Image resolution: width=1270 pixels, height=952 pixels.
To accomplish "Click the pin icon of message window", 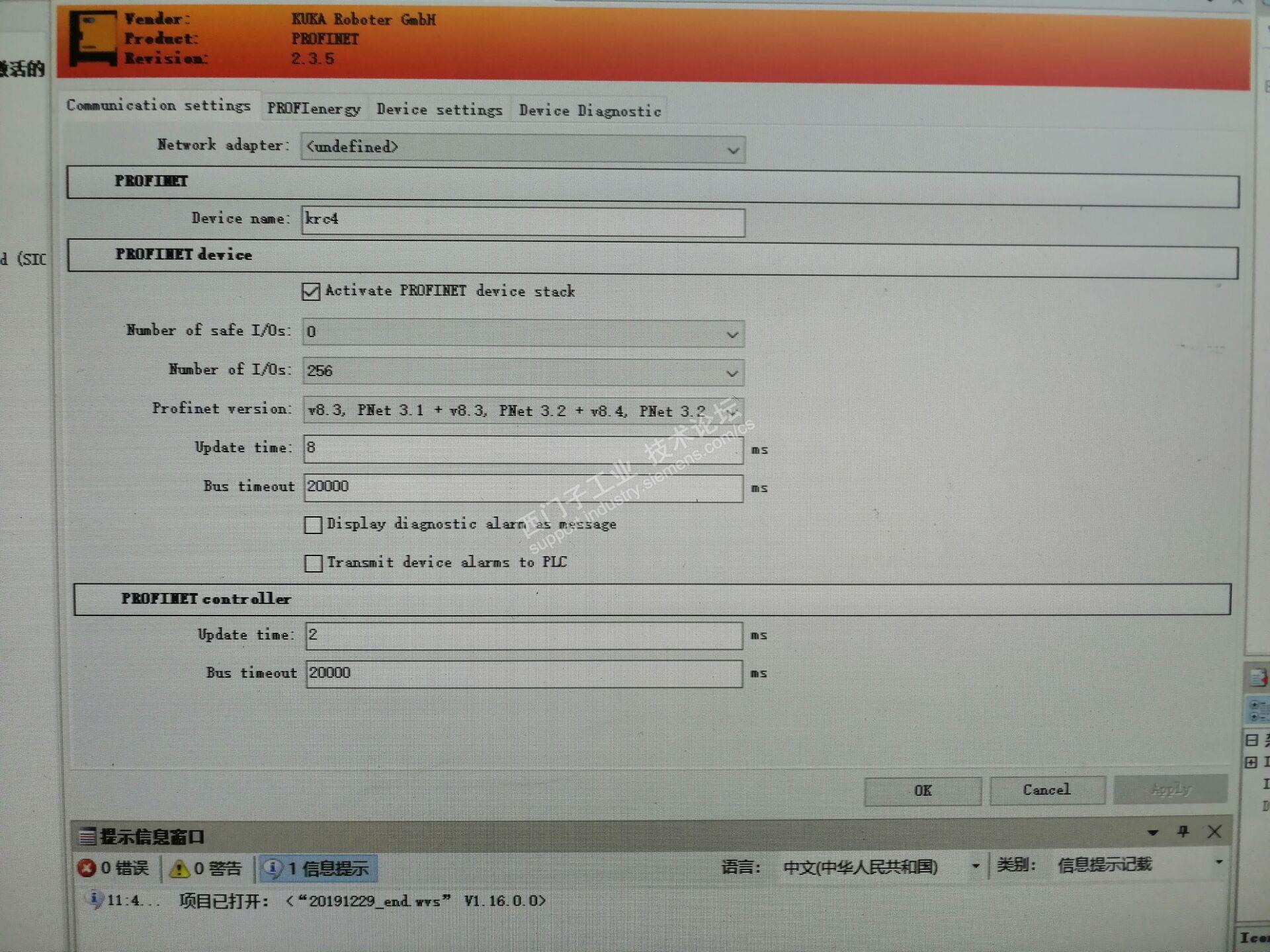I will click(x=1183, y=832).
